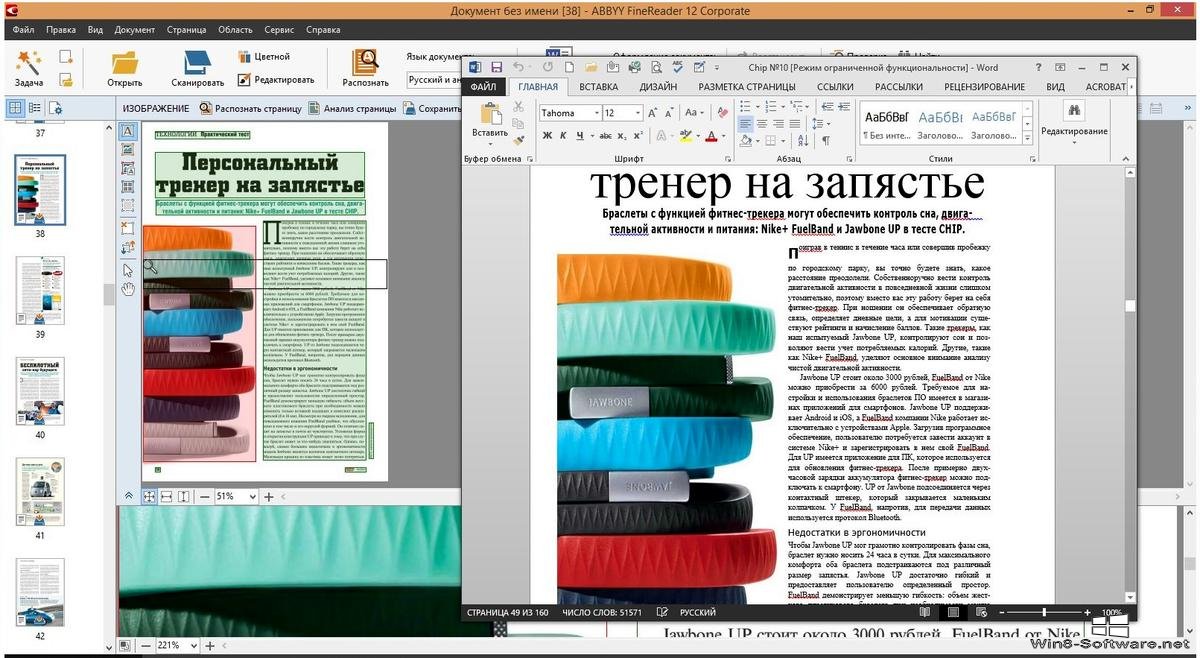
Task: Open a file with FineReader's Открыть button
Action: (125, 68)
